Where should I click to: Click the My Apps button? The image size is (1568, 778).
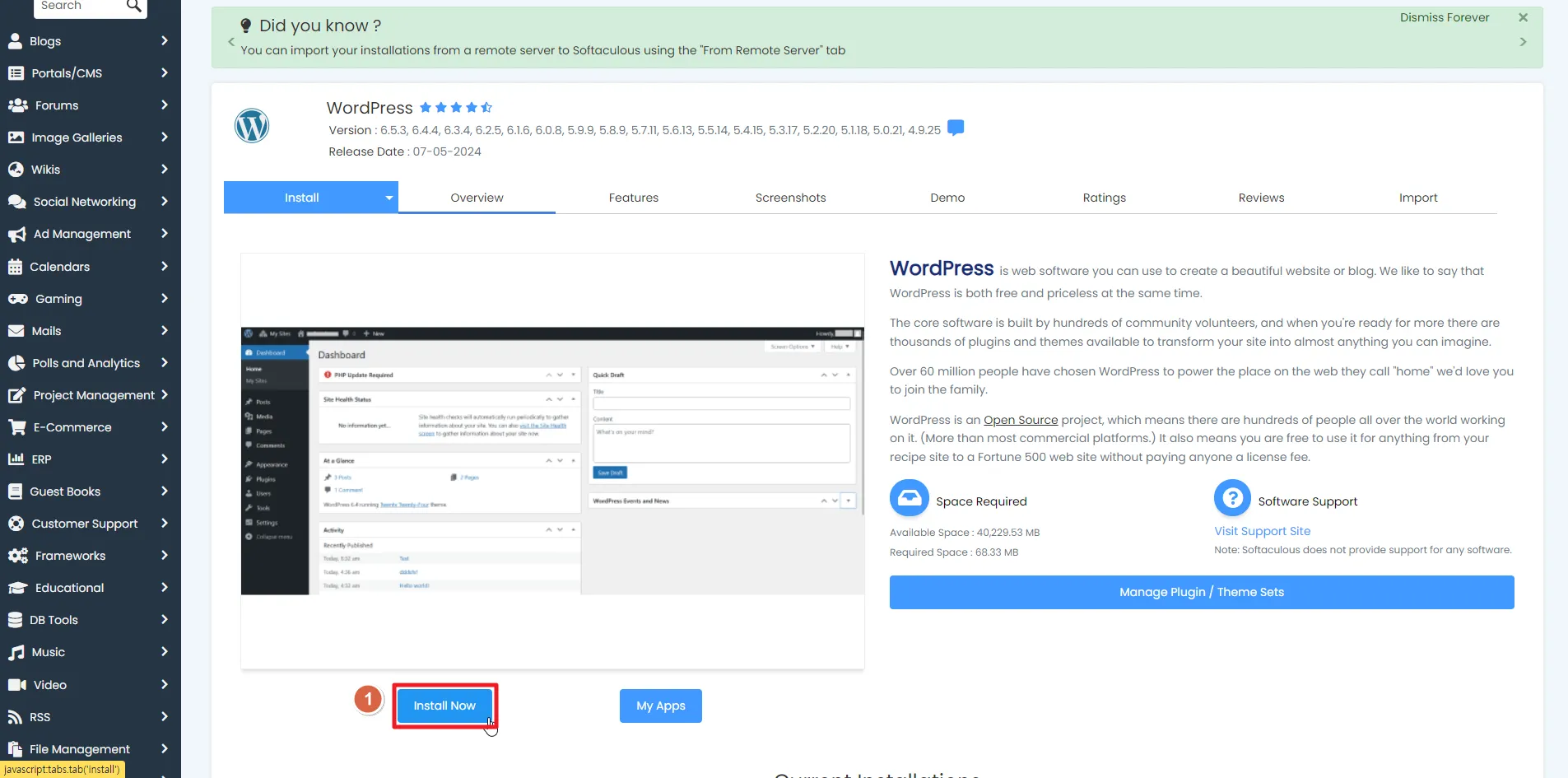point(661,706)
